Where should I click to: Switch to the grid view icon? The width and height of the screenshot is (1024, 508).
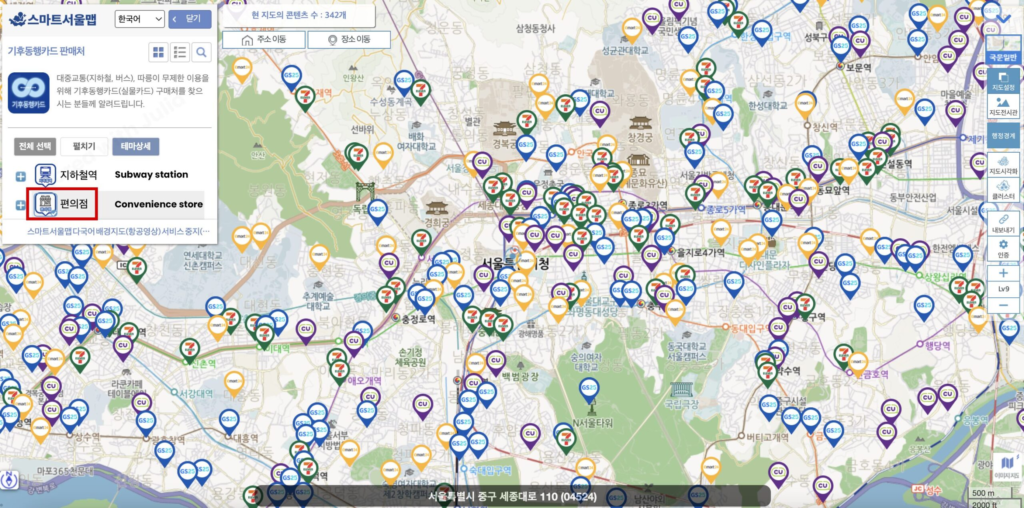158,52
